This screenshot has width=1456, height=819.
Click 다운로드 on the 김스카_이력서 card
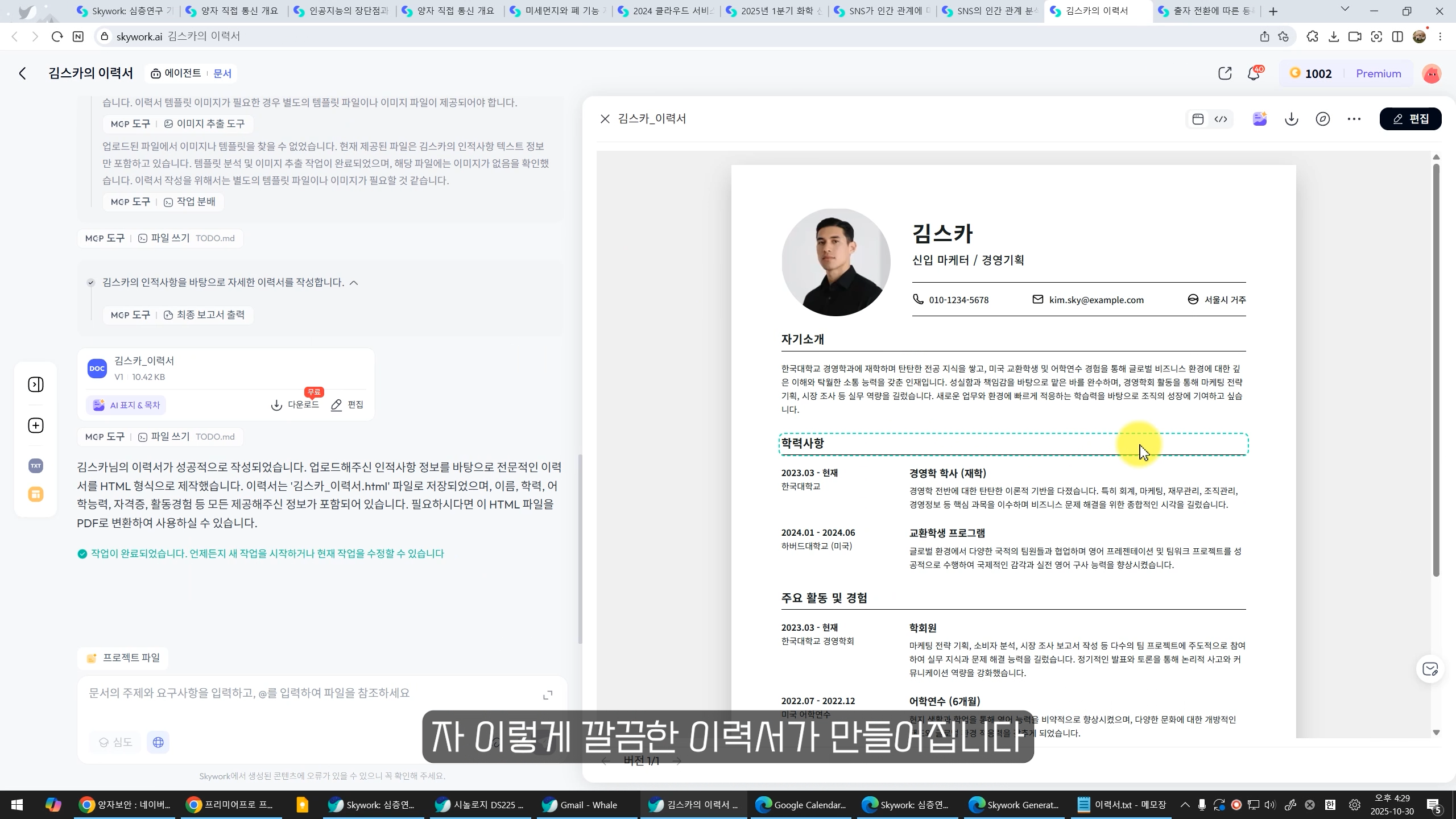[295, 405]
